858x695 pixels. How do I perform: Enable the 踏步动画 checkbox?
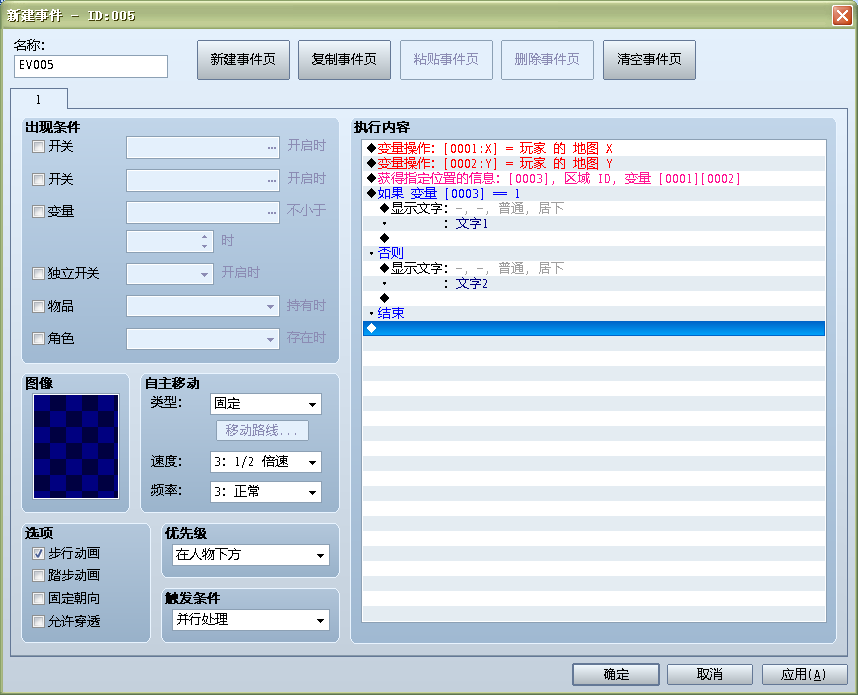click(38, 574)
